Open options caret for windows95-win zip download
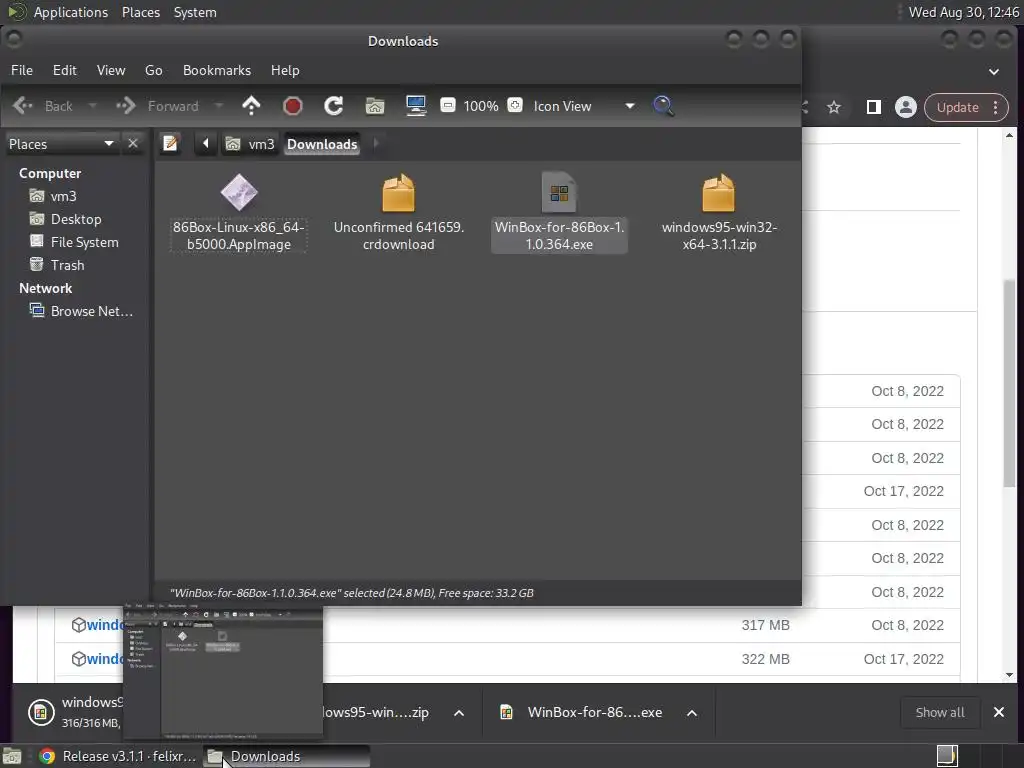Viewport: 1024px width, 768px height. (459, 713)
